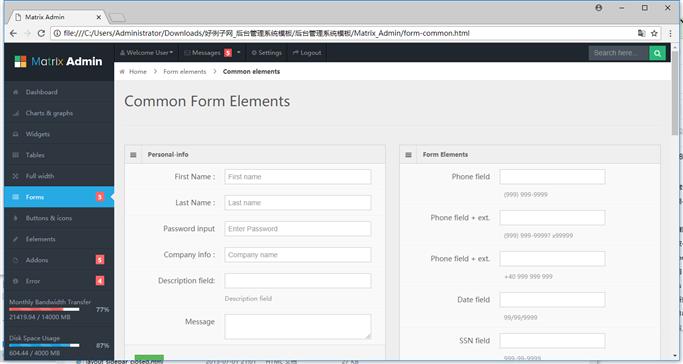Click the SSN field input
This screenshot has width=683, height=364.
click(x=552, y=340)
